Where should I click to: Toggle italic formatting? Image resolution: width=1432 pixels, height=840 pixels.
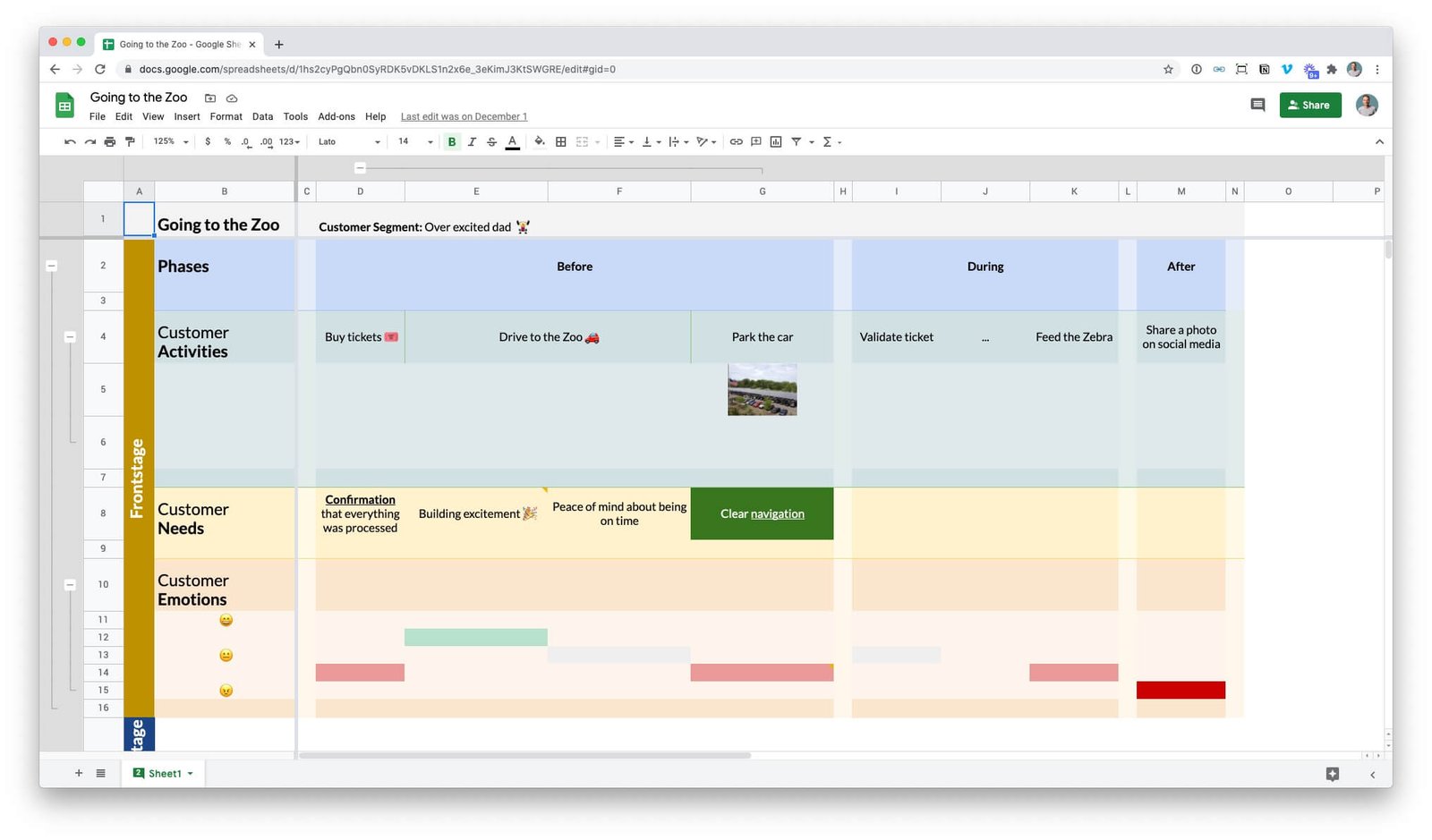point(472,142)
